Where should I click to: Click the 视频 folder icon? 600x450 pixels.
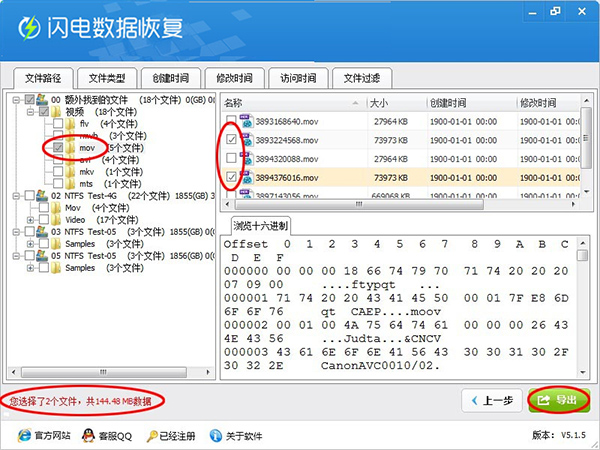tap(56, 112)
